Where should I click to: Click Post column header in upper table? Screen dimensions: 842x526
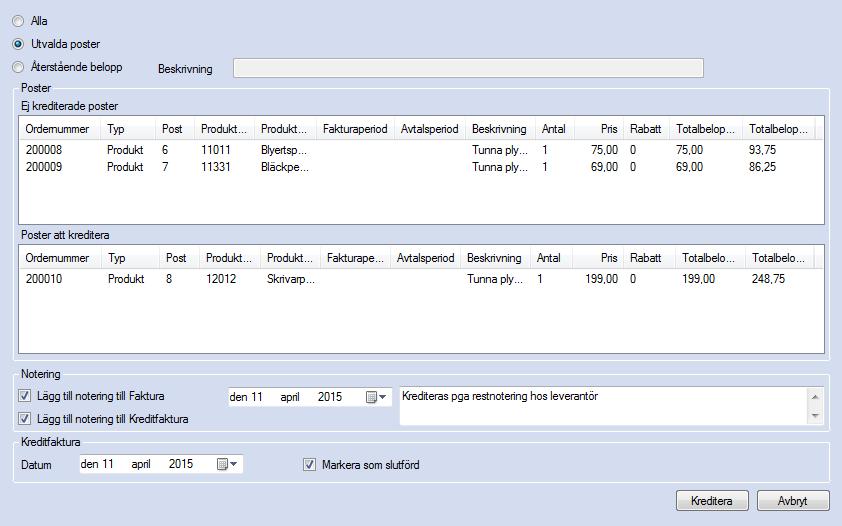pos(175,129)
